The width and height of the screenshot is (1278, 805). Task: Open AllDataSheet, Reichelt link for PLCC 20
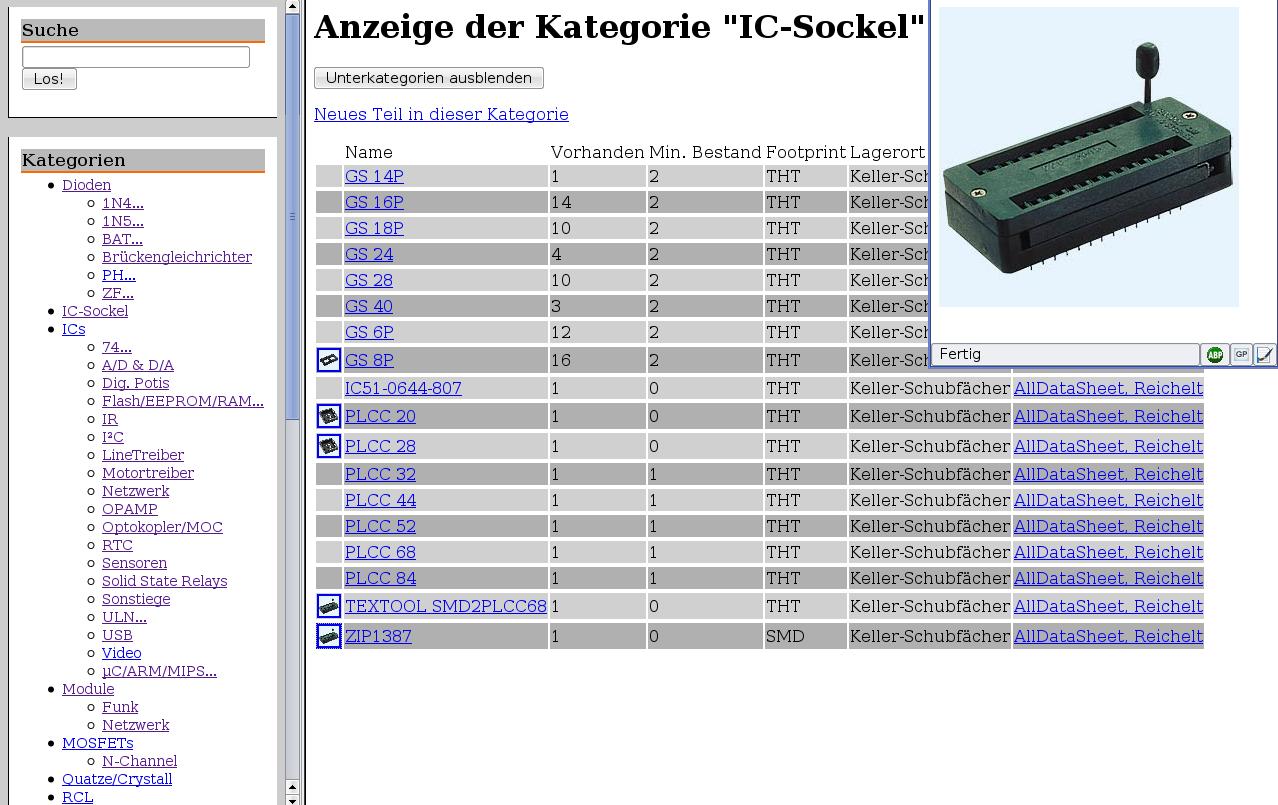pos(1108,416)
